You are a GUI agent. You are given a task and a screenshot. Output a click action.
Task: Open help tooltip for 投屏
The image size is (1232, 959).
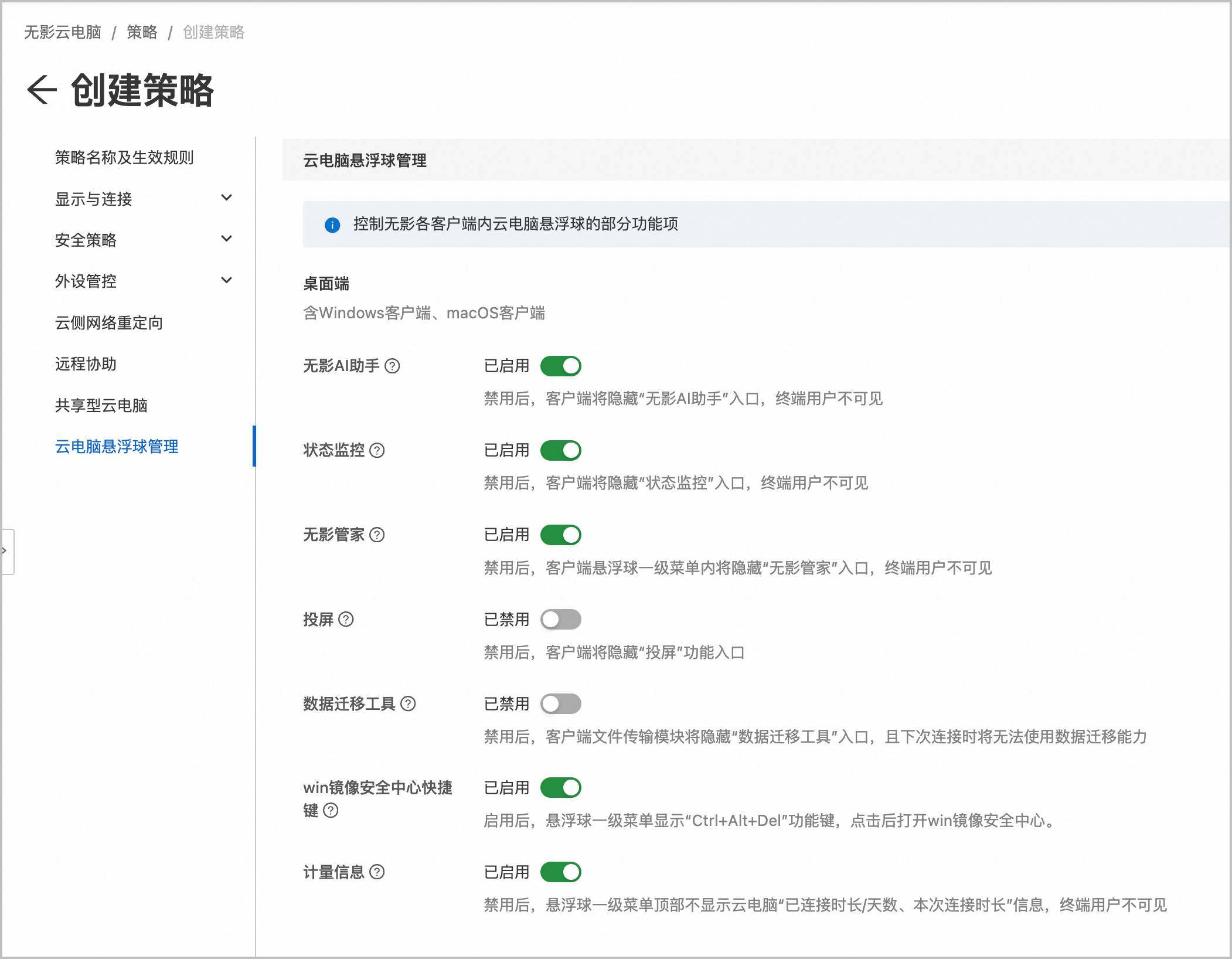[x=346, y=620]
